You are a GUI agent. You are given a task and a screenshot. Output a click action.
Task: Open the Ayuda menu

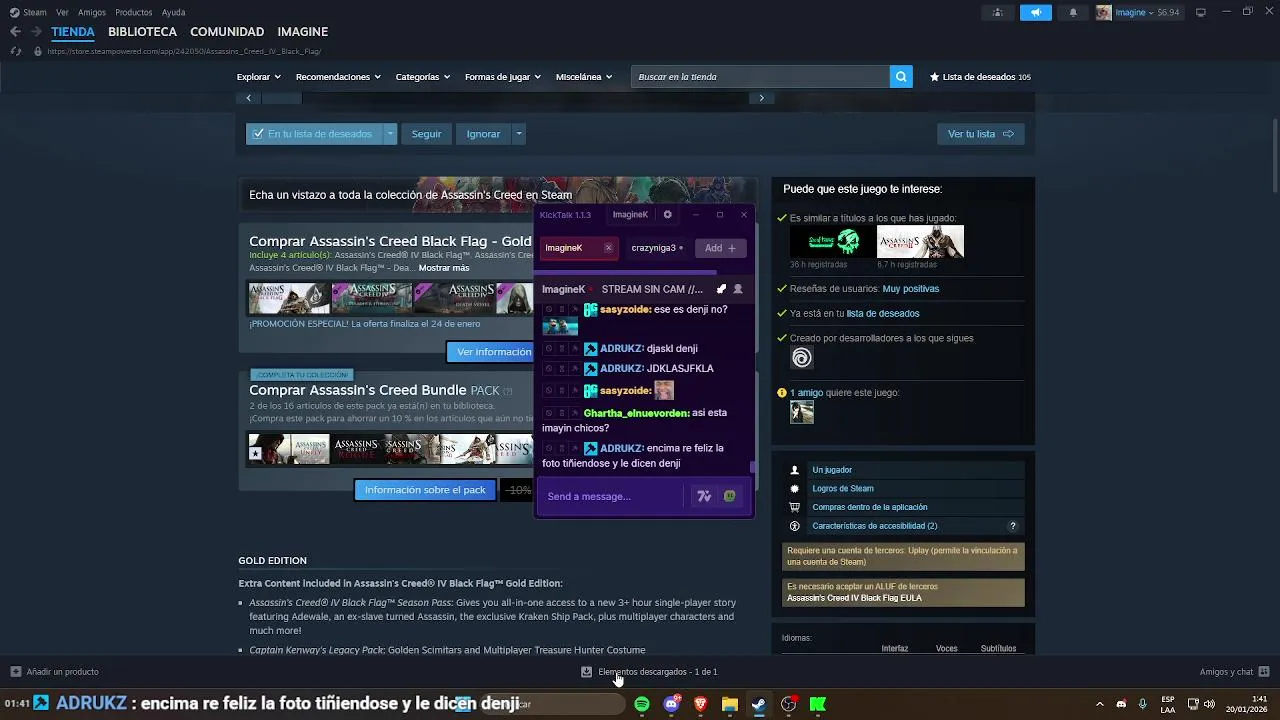coord(174,12)
